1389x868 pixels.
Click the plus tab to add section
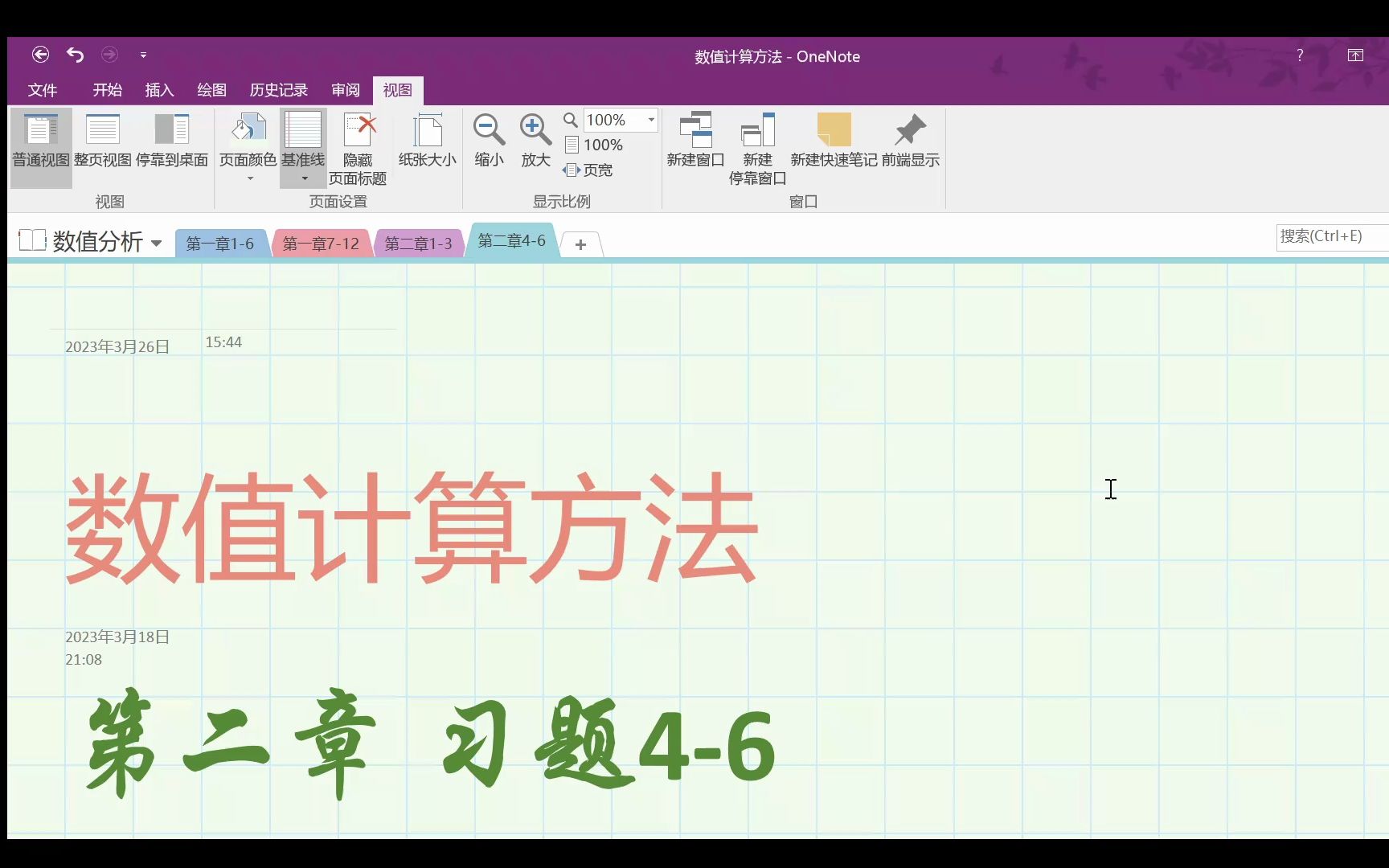coord(580,244)
